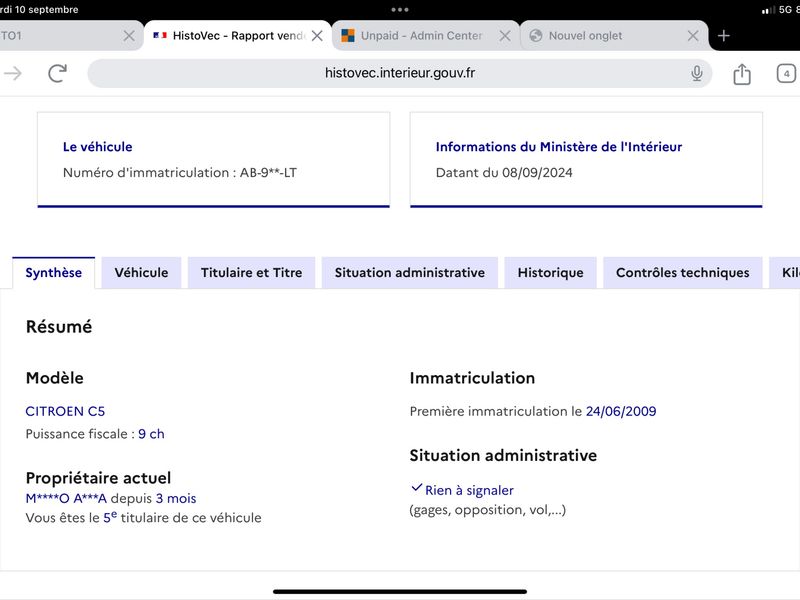The image size is (800, 600).
Task: Tap the 9 ch fiscal power value
Action: coord(152,434)
